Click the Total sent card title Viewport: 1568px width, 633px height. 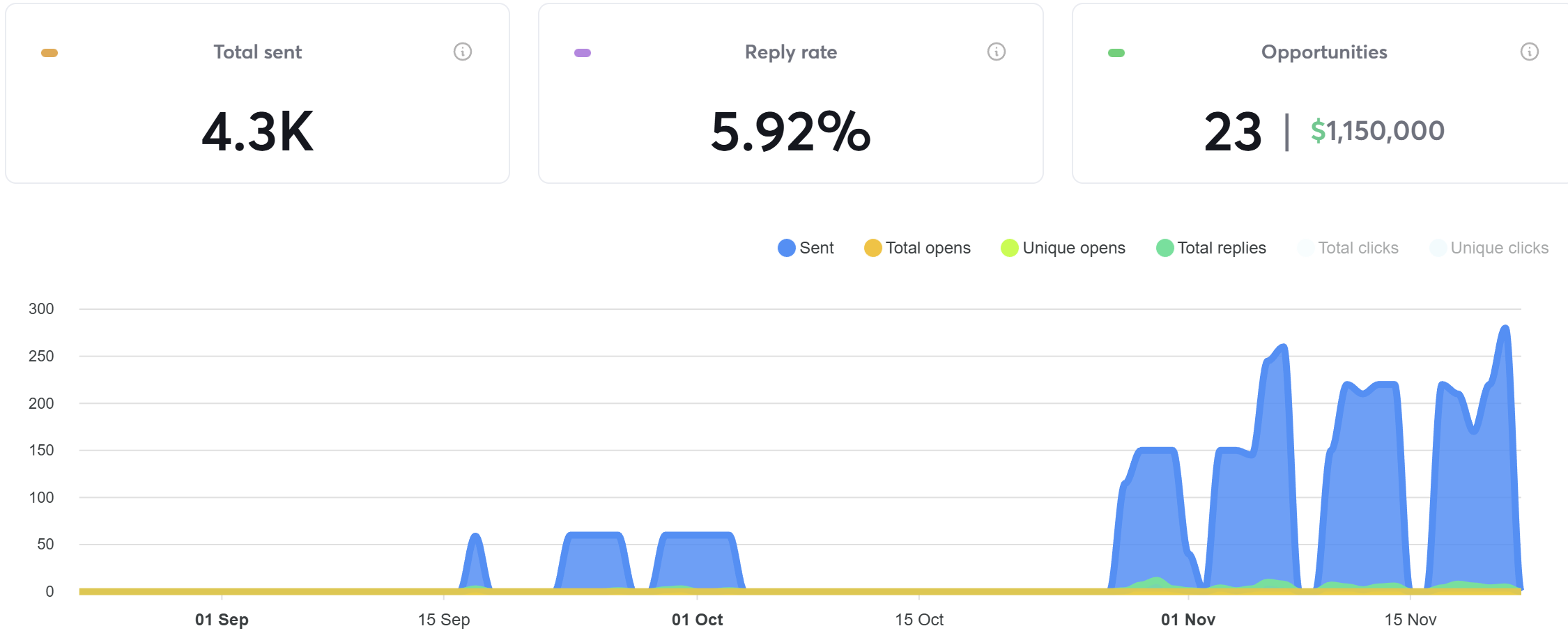tap(258, 52)
